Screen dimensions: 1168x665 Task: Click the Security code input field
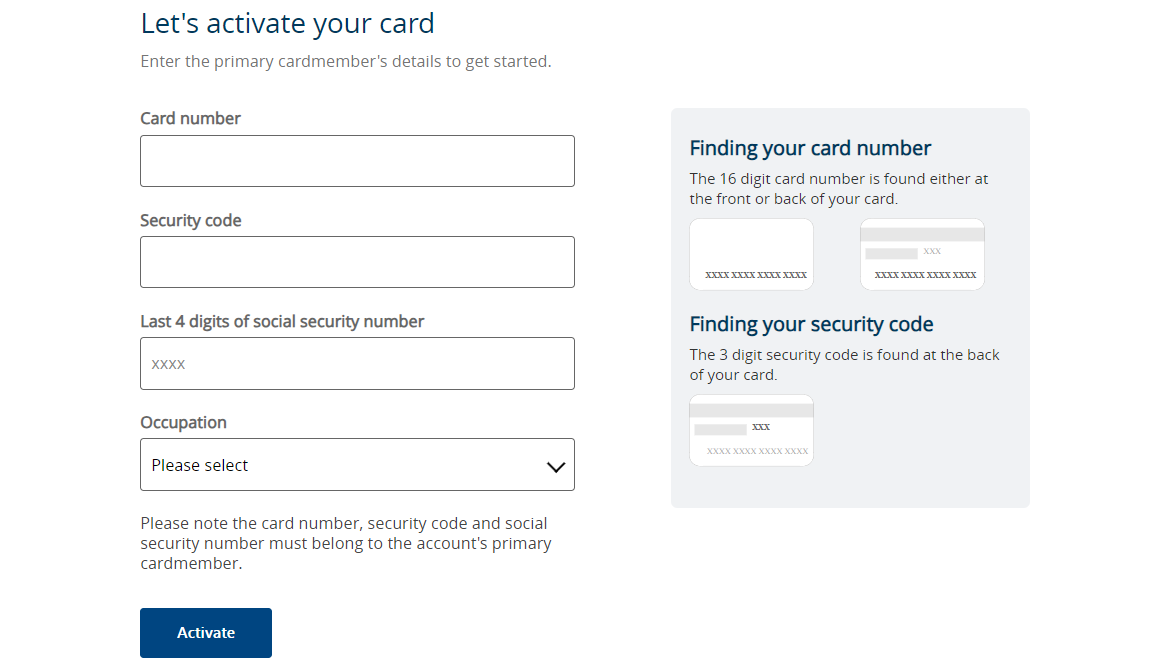tap(357, 262)
